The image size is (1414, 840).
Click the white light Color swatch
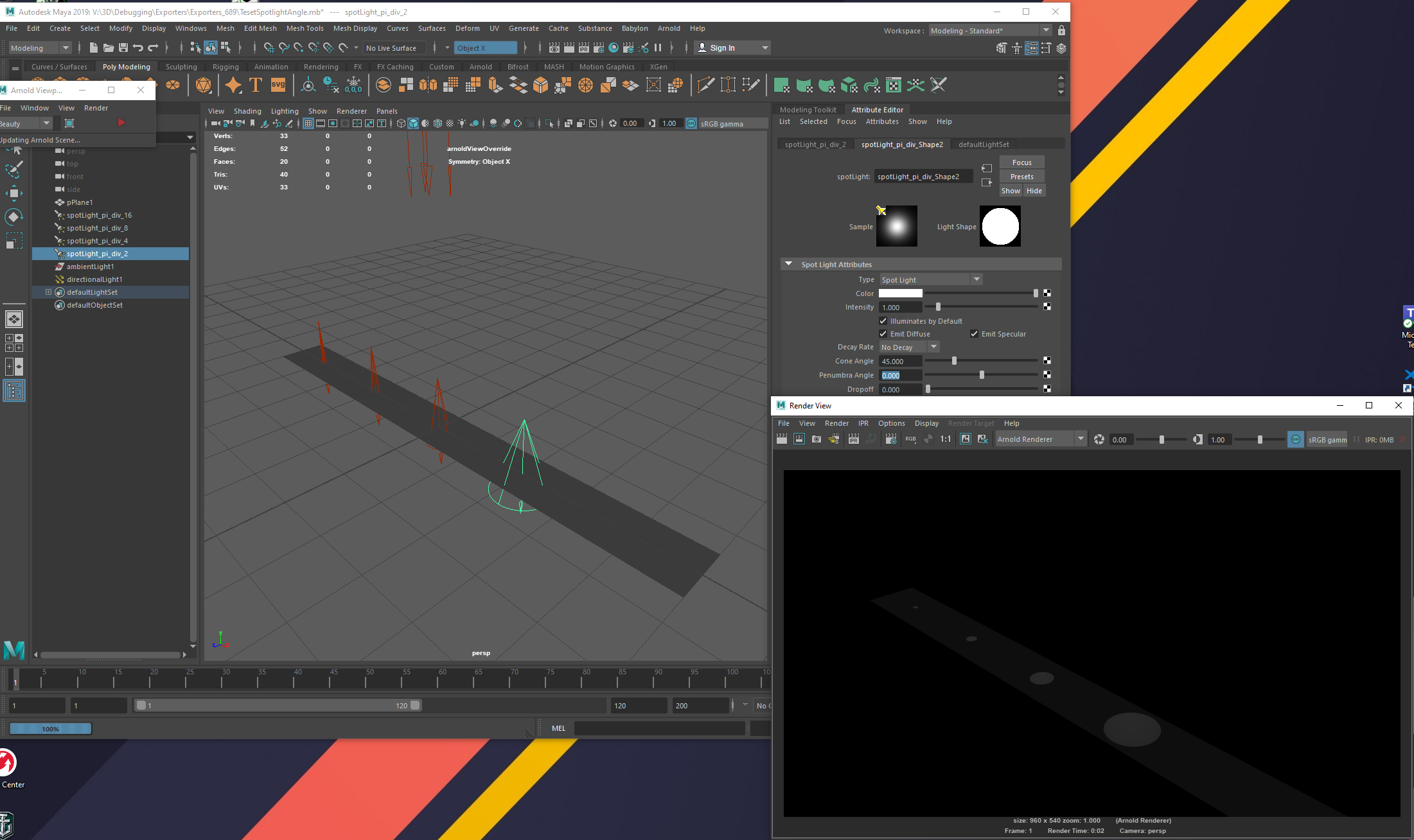[900, 293]
